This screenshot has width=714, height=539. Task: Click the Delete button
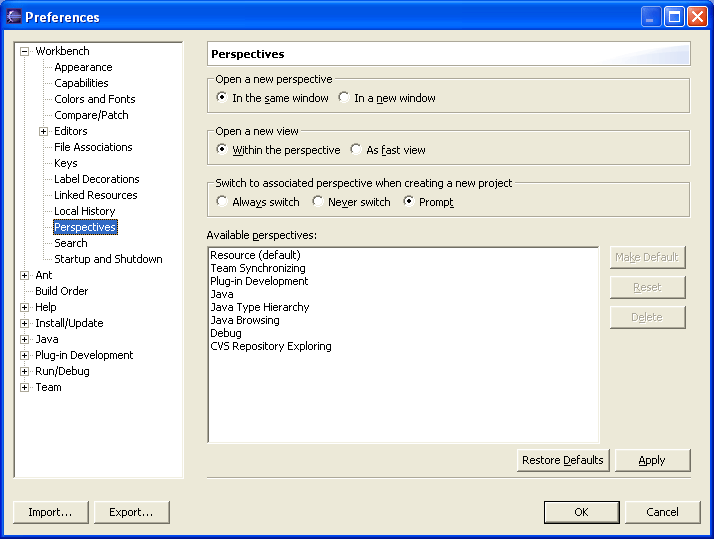point(647,317)
